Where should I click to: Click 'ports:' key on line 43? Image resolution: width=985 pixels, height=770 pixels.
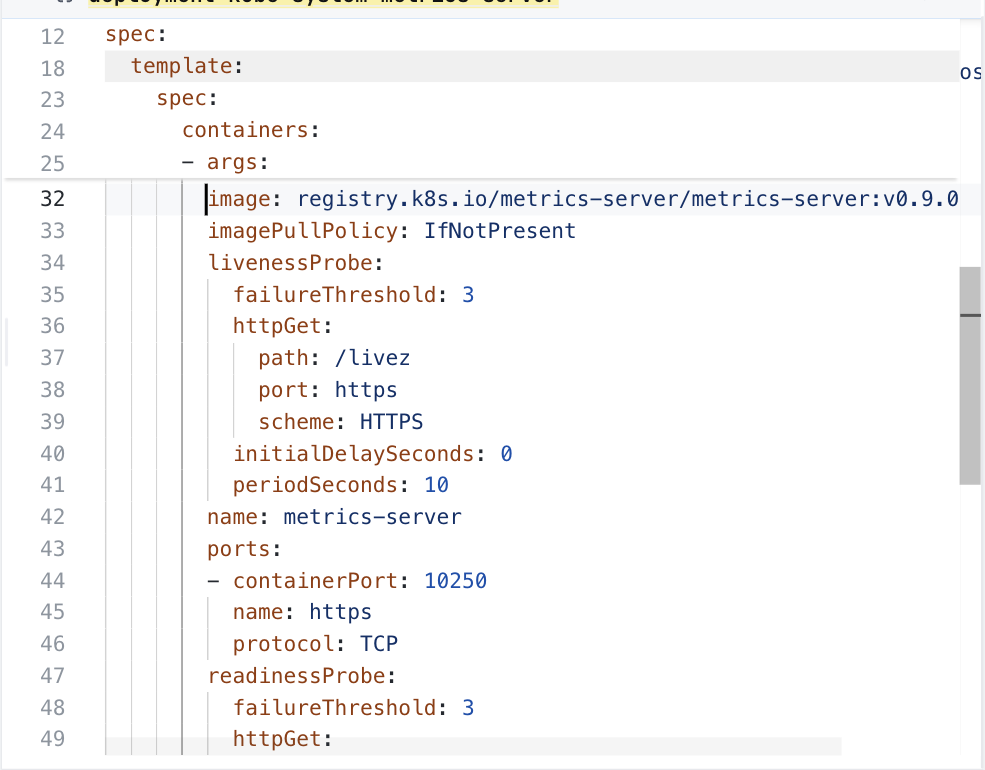point(244,549)
